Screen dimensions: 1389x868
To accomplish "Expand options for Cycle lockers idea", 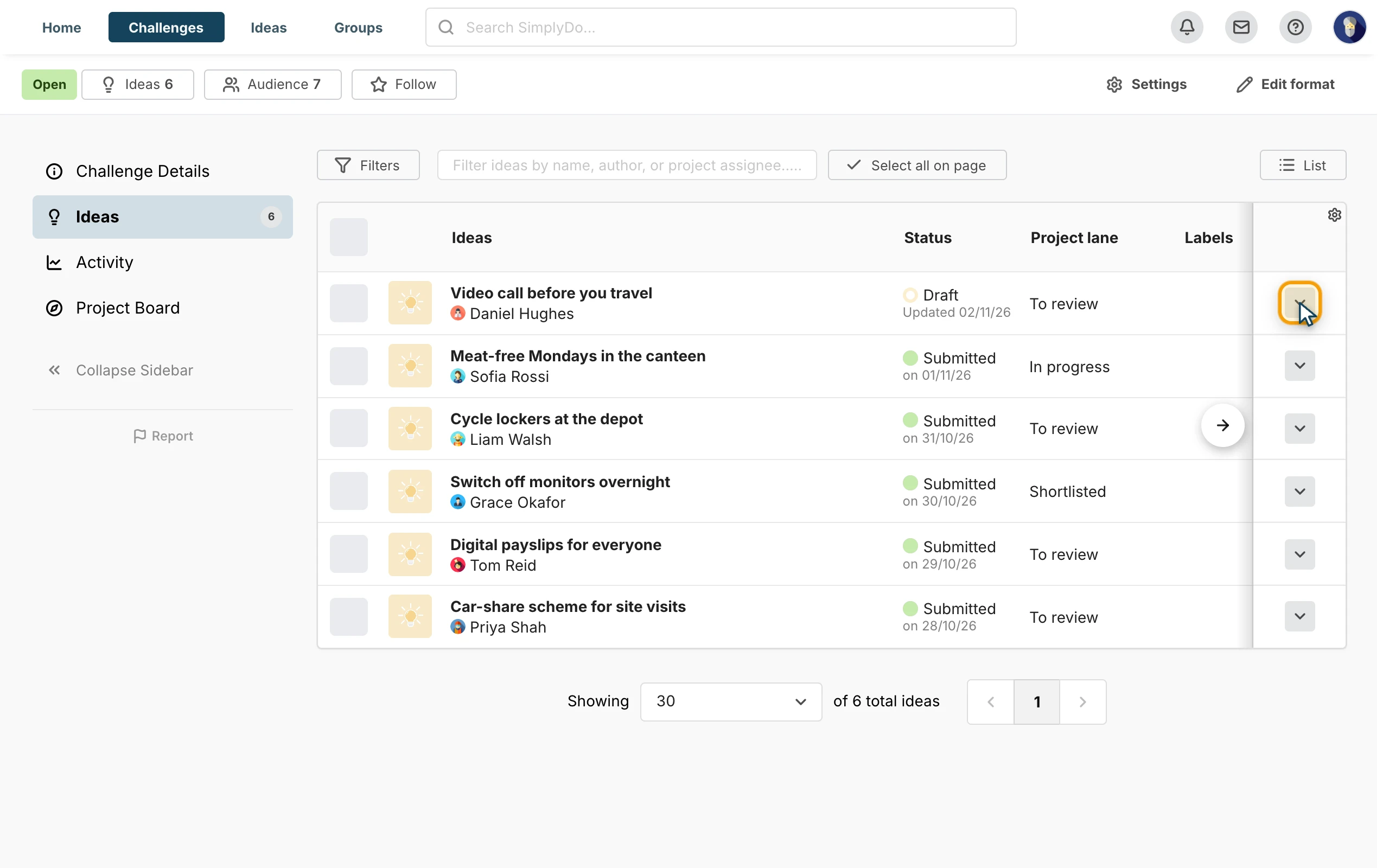I will coord(1299,429).
